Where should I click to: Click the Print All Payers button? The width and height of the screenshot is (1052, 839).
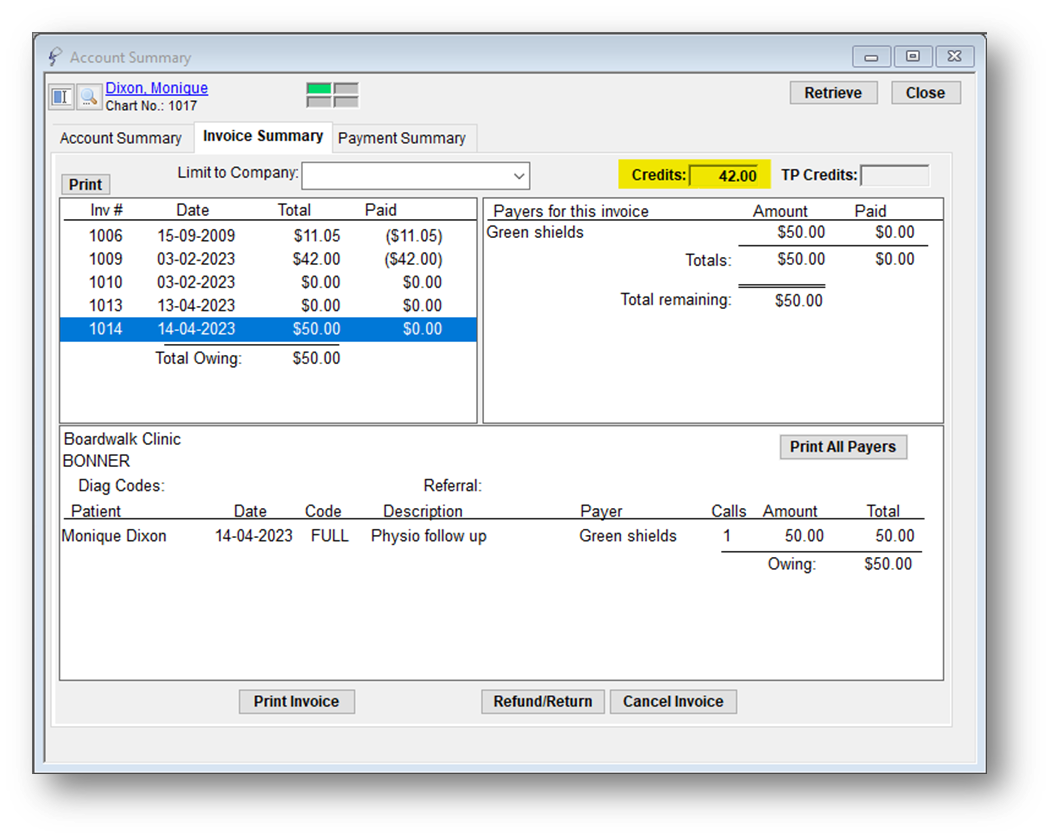[x=843, y=447]
